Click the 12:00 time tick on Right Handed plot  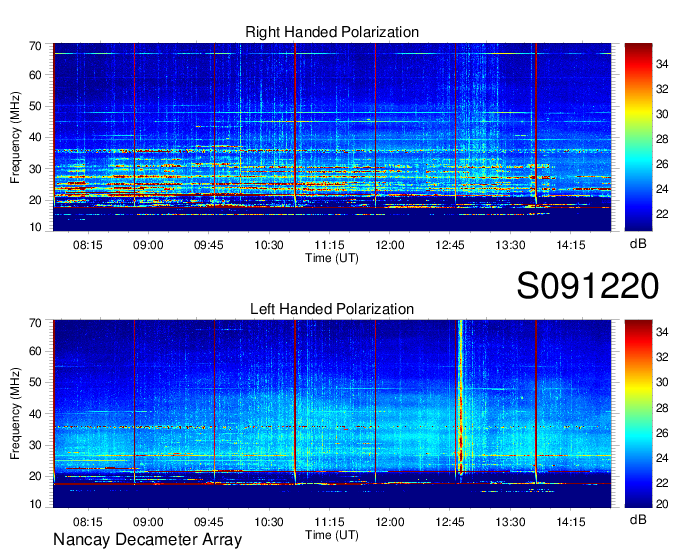click(389, 245)
